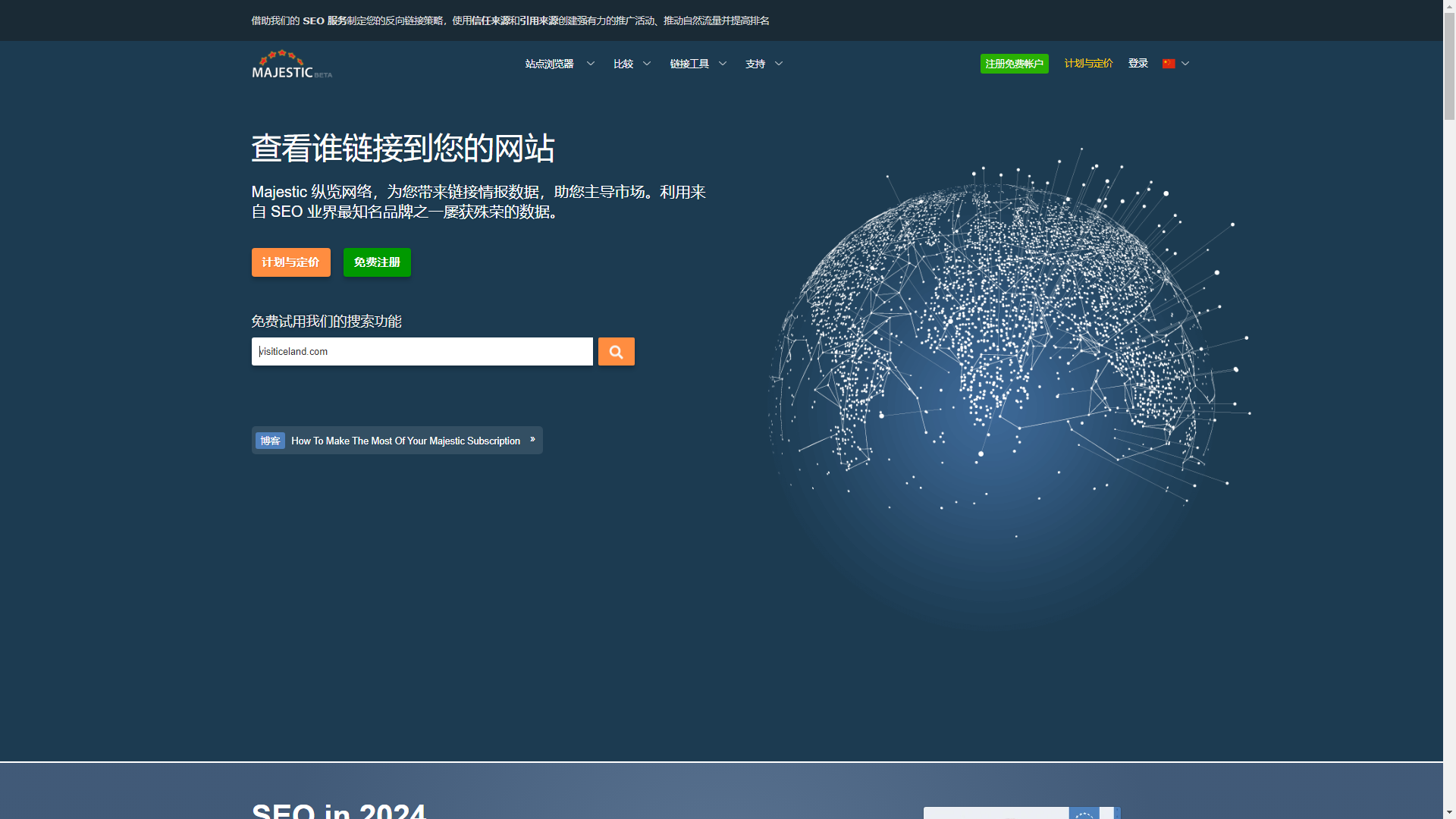This screenshot has height=819, width=1456.
Task: Click the blue 博客 badge
Action: coord(270,441)
